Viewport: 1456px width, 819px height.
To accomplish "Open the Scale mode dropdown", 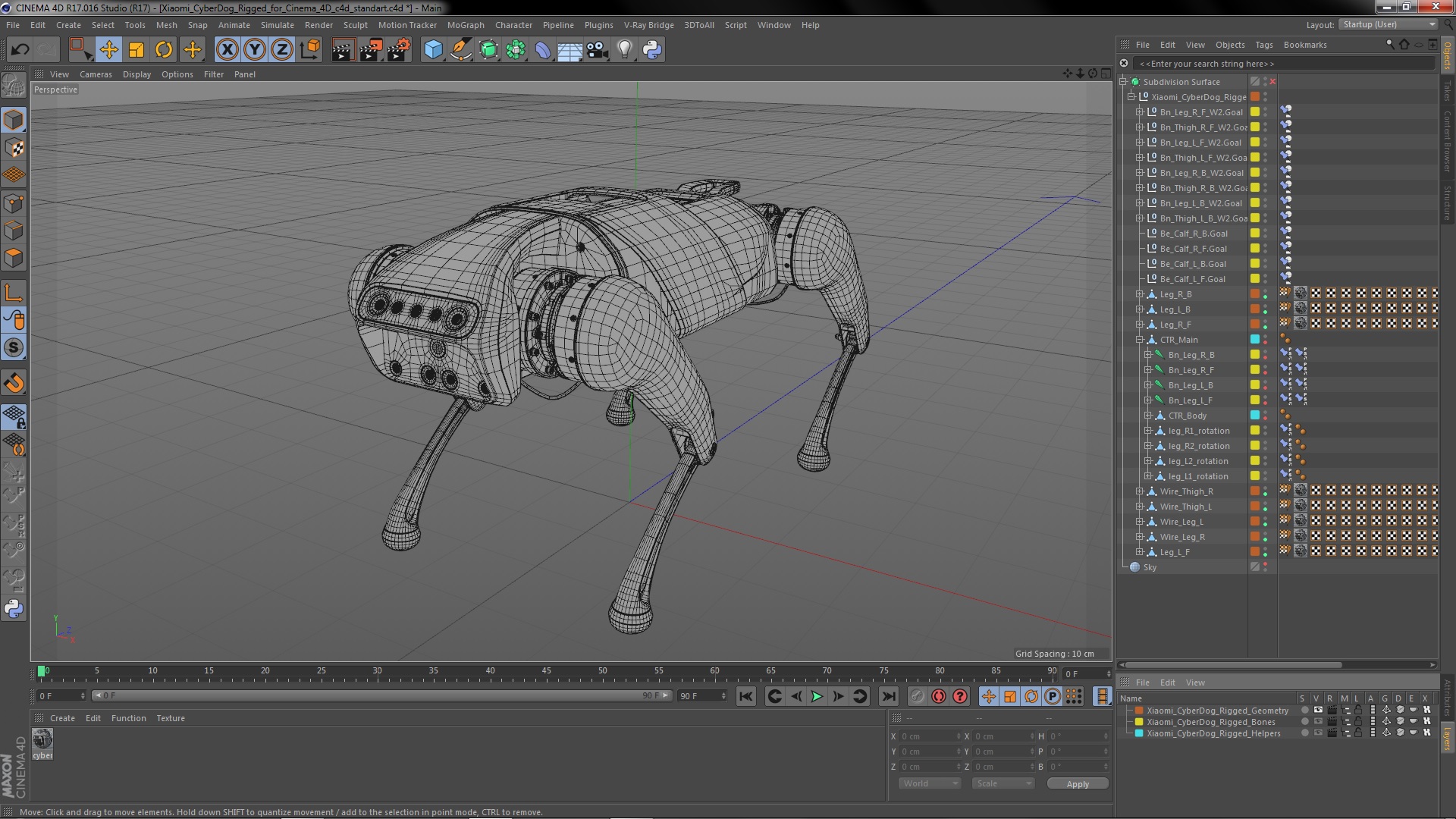I will tap(1003, 783).
